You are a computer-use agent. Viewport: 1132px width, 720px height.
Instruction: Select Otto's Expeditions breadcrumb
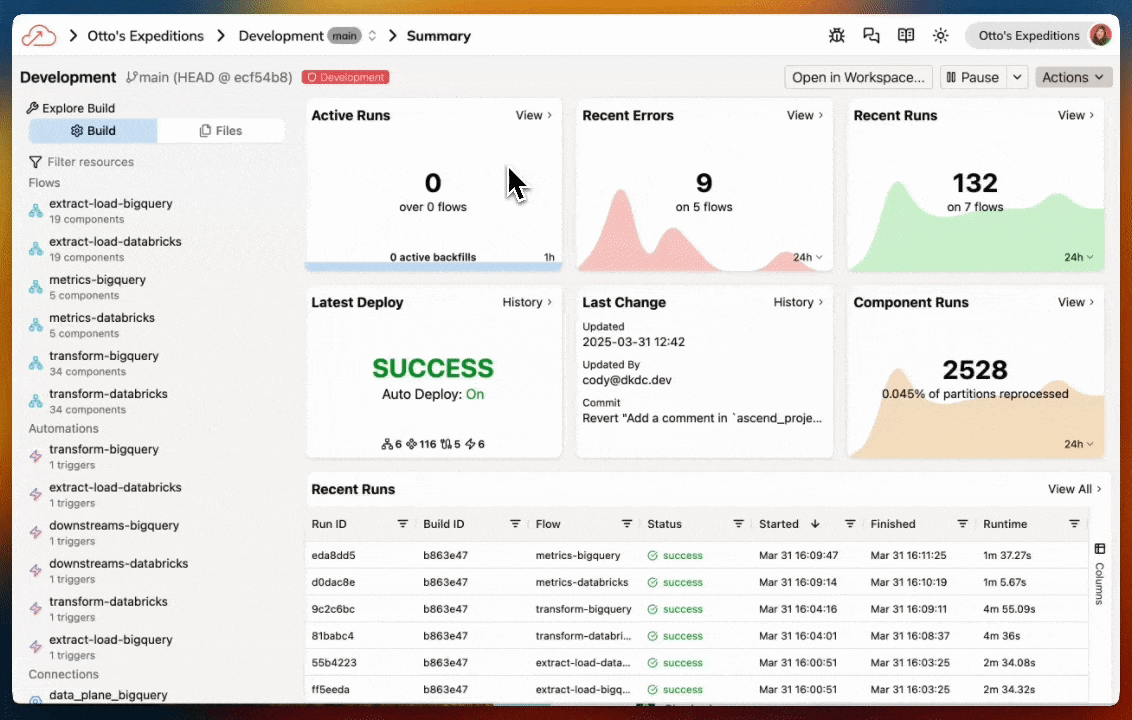point(145,35)
